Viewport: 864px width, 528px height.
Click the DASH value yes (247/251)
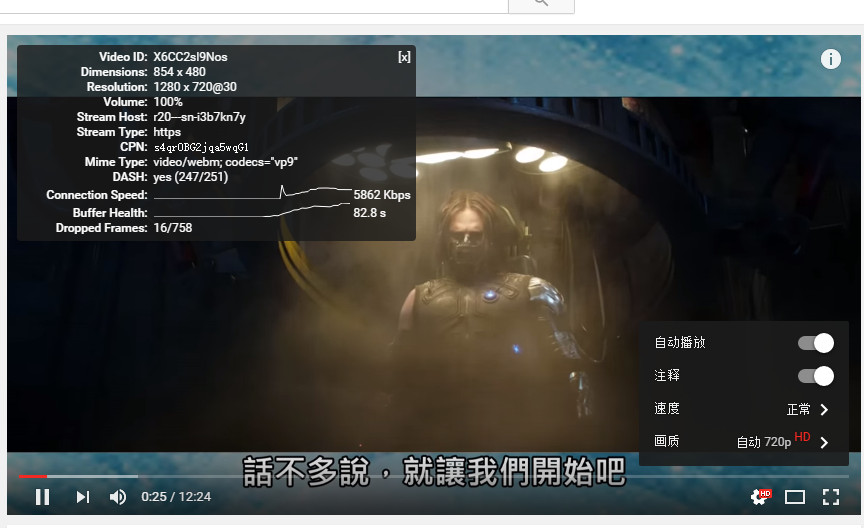point(191,177)
